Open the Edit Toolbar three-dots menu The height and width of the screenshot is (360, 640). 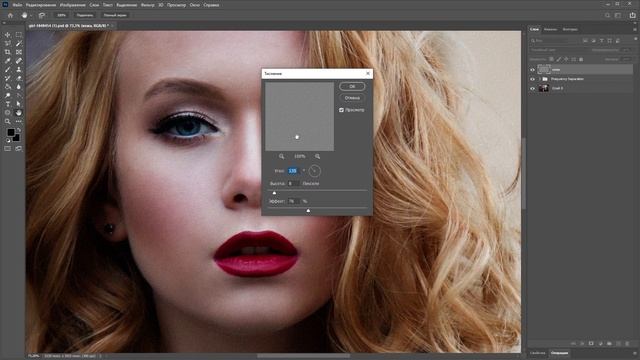pyautogui.click(x=19, y=121)
